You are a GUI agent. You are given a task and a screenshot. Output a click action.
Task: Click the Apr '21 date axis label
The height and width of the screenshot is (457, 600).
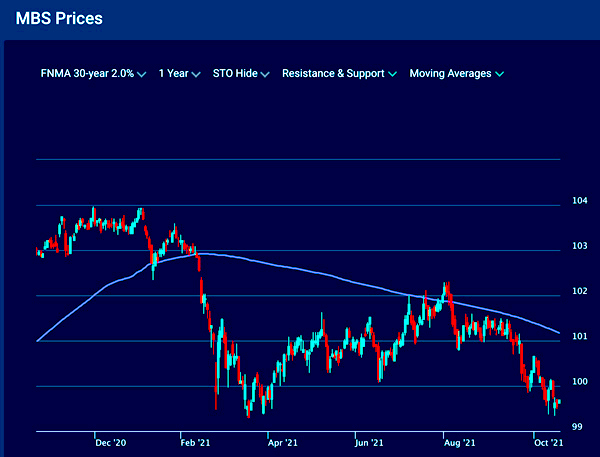pos(283,441)
